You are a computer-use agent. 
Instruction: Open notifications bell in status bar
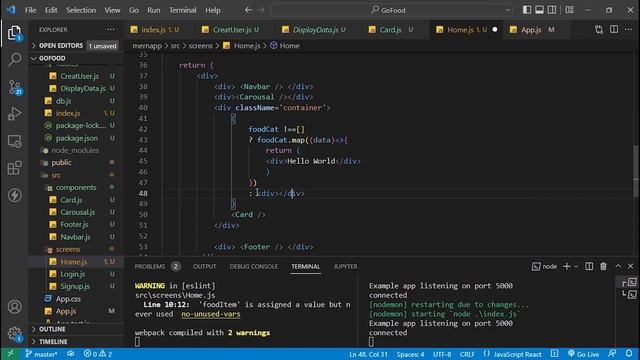click(x=629, y=354)
